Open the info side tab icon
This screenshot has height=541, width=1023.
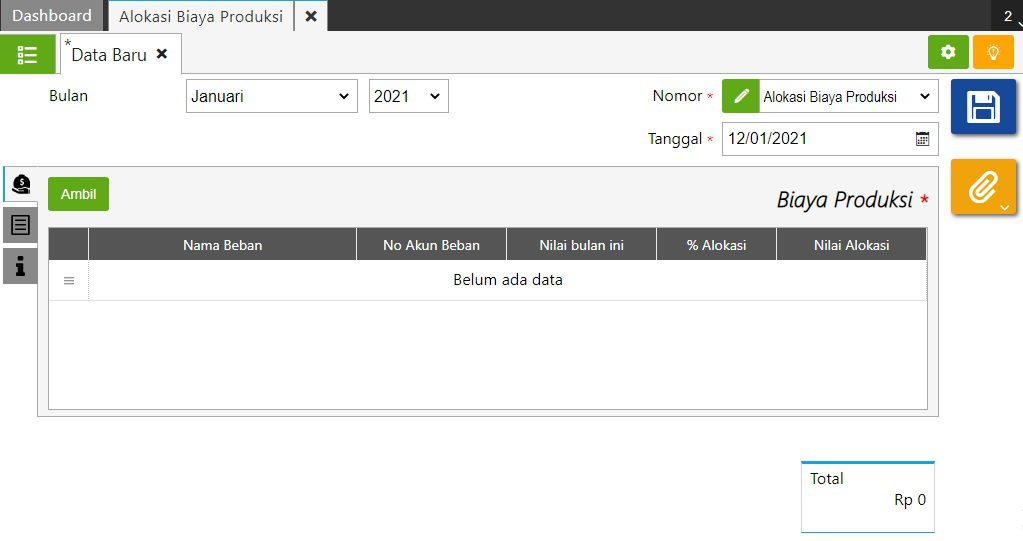pyautogui.click(x=20, y=265)
